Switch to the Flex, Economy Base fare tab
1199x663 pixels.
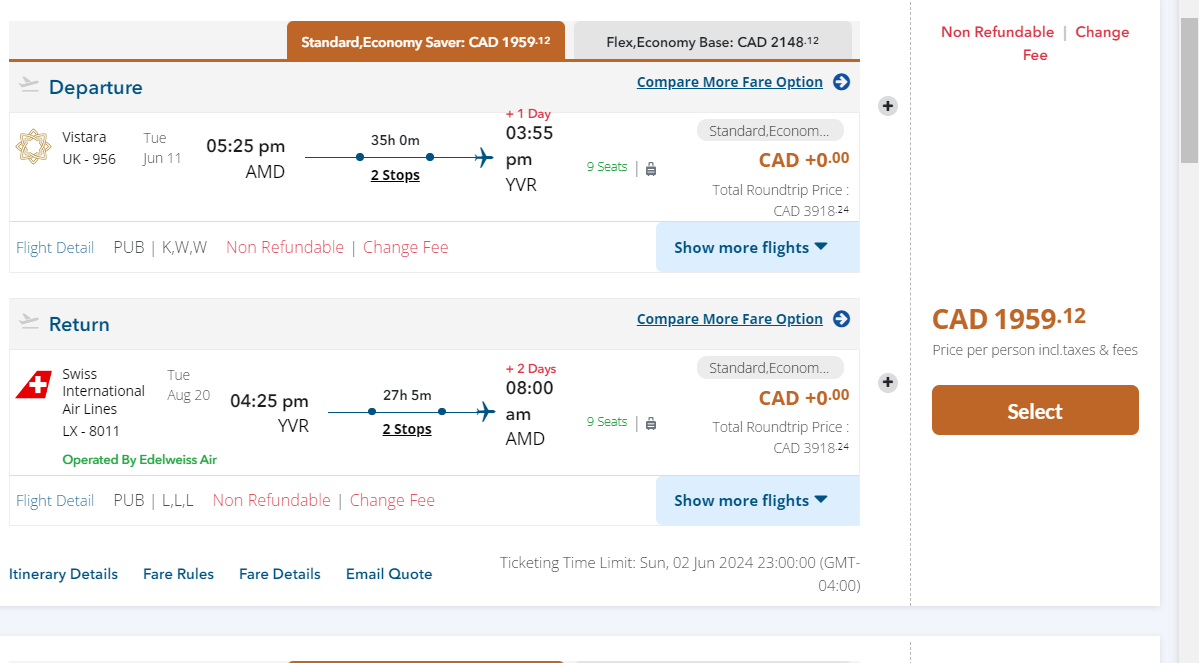(x=712, y=42)
